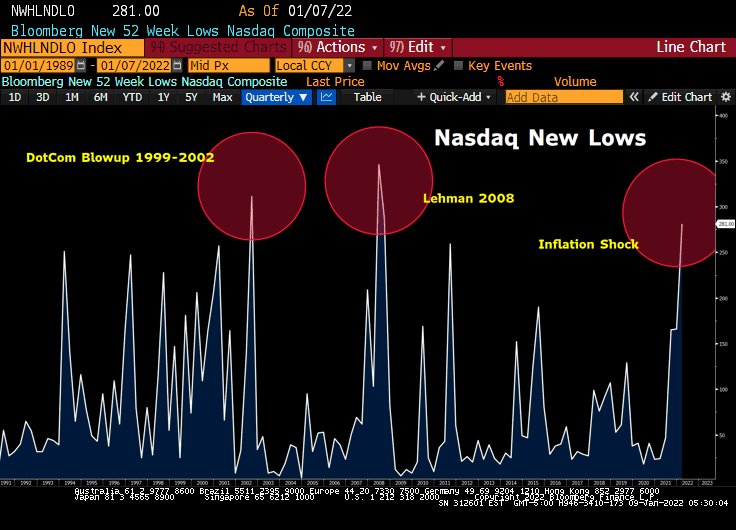The image size is (736, 530).
Task: Select the Max time range
Action: (x=222, y=97)
